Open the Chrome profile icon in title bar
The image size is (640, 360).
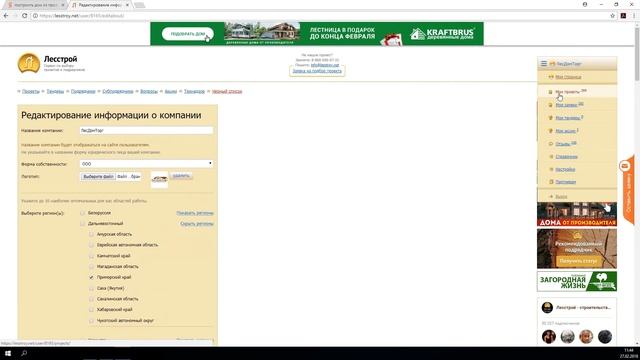585,4
